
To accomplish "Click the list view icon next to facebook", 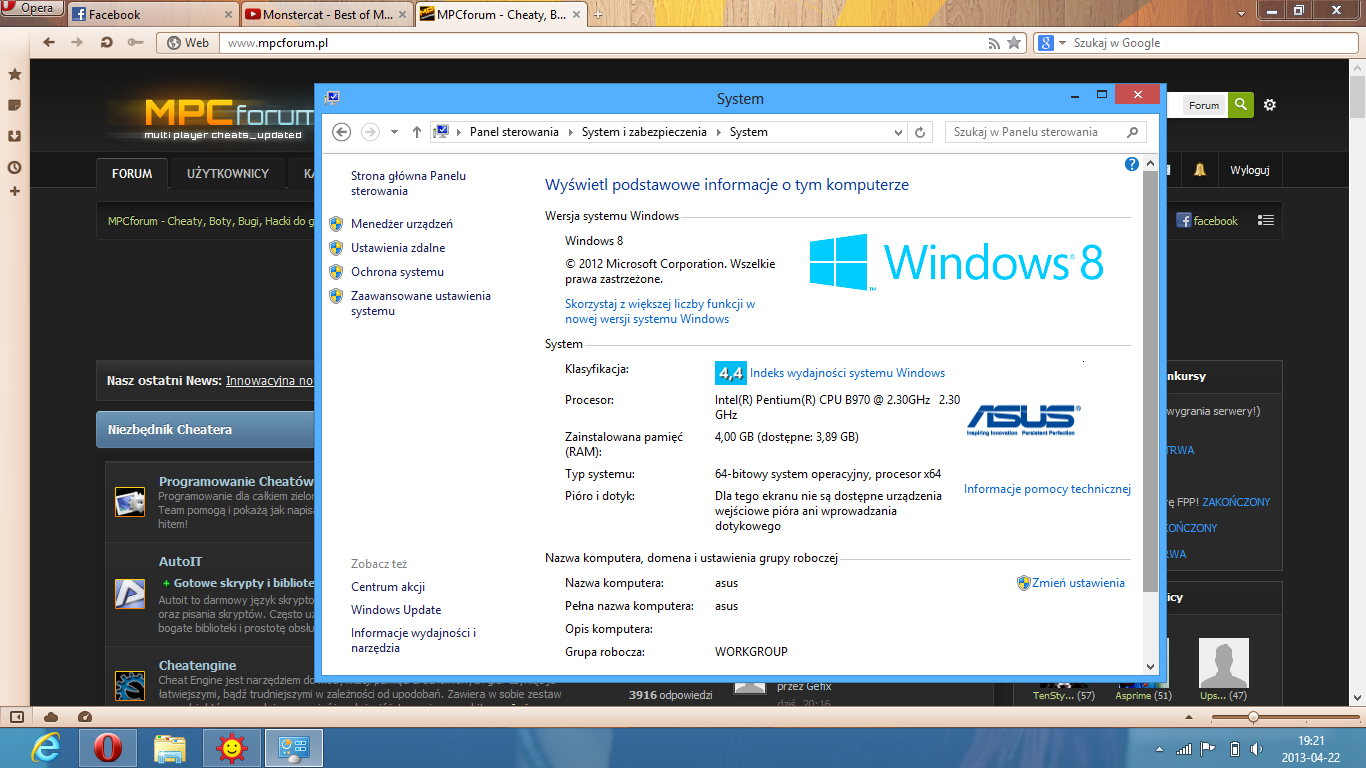I will (1266, 221).
